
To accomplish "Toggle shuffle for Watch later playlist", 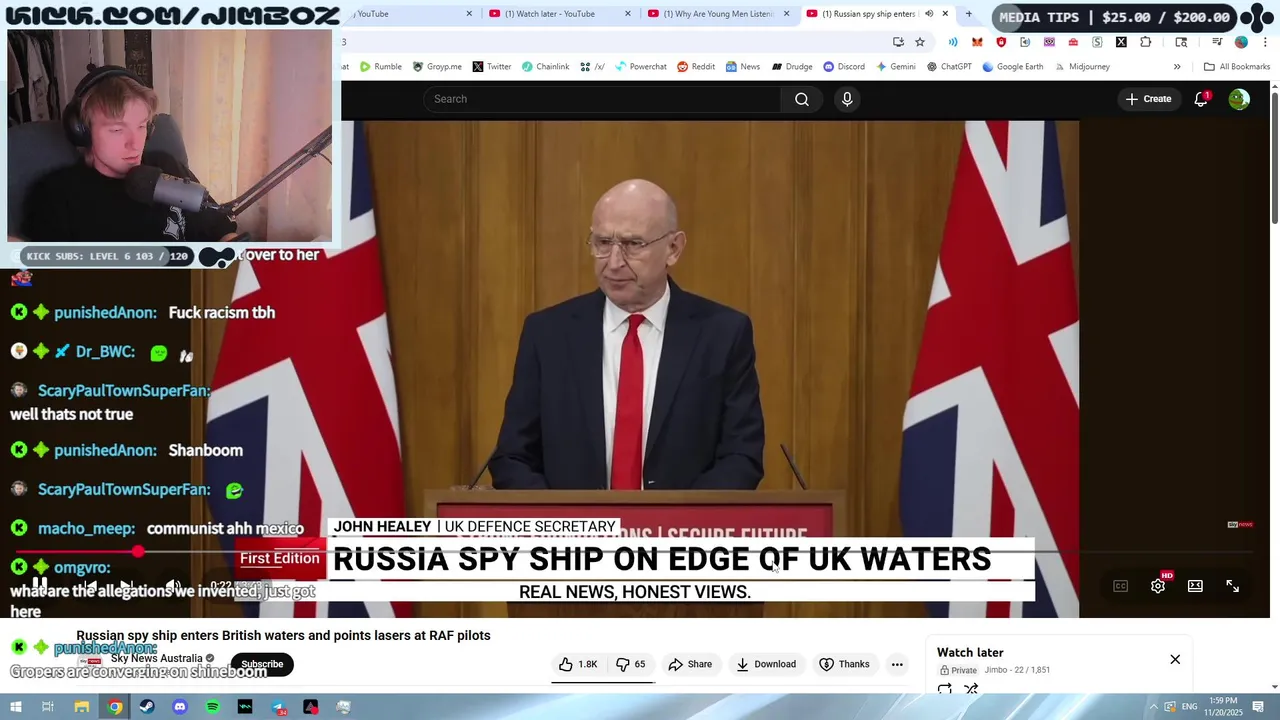I will pos(971,689).
